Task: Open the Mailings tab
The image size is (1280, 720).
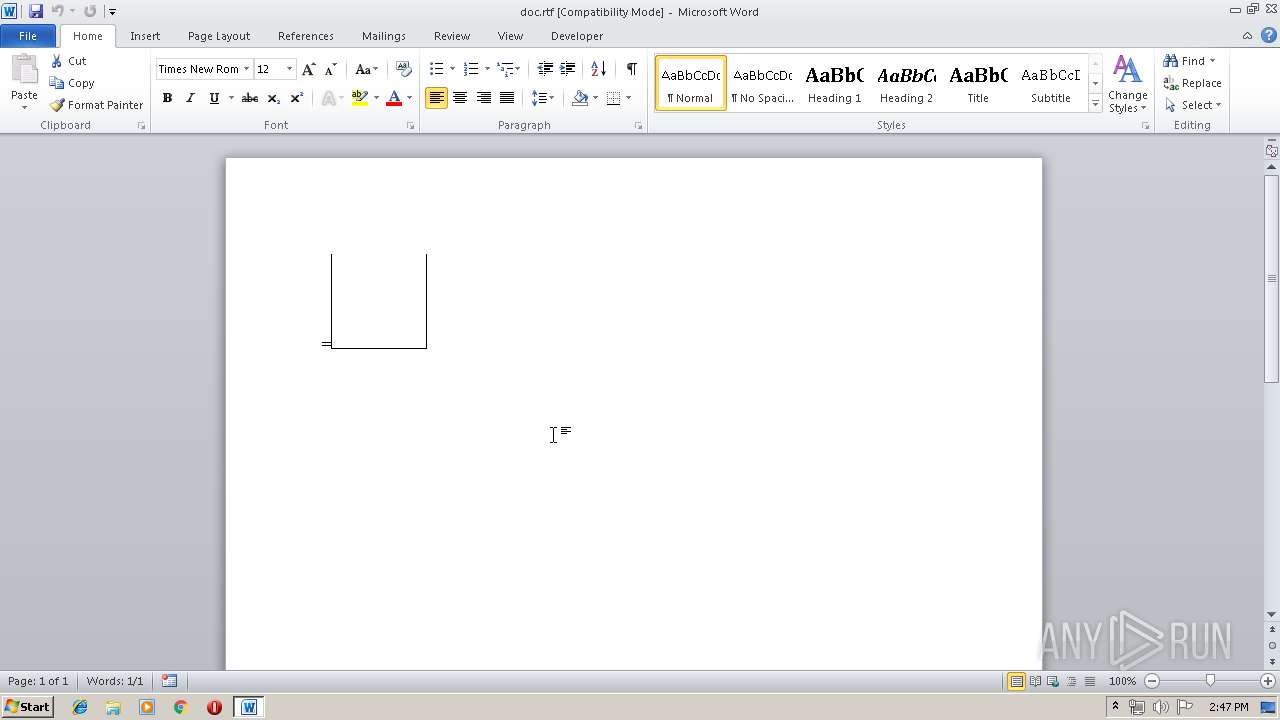Action: [x=384, y=36]
